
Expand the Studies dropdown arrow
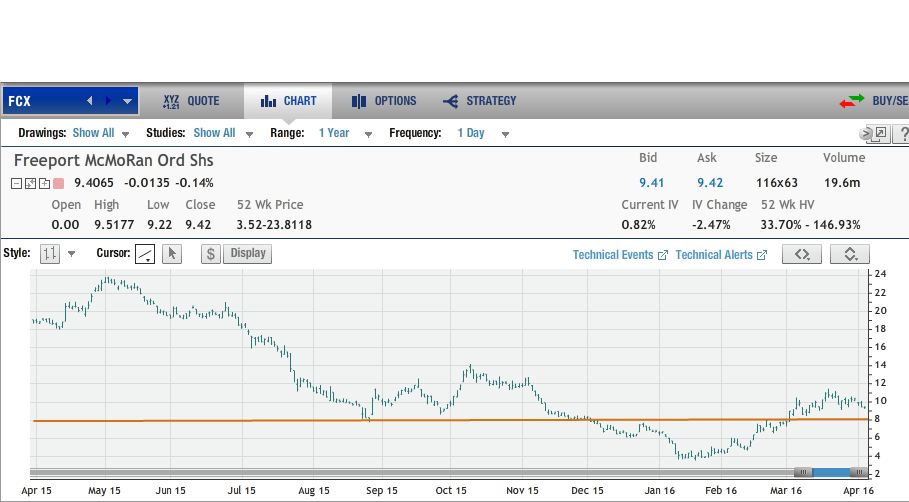(249, 134)
